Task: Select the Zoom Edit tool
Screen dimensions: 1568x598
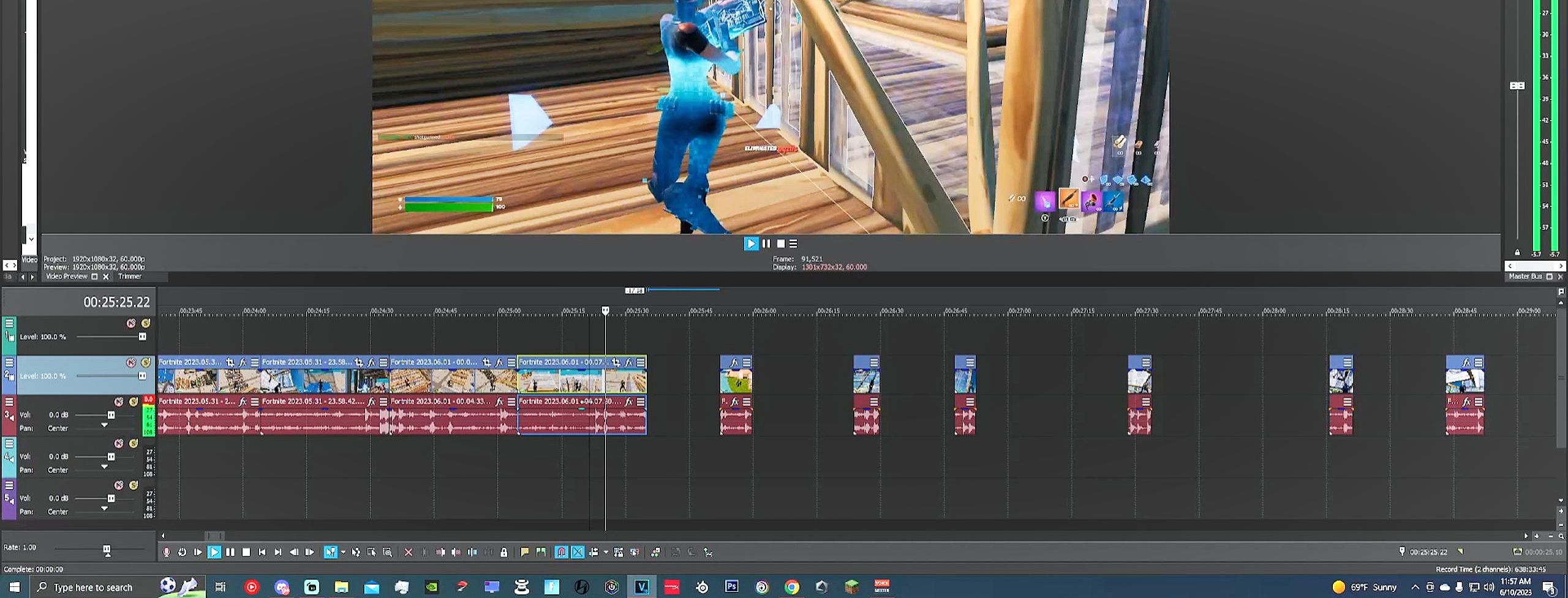Action: pyautogui.click(x=388, y=552)
